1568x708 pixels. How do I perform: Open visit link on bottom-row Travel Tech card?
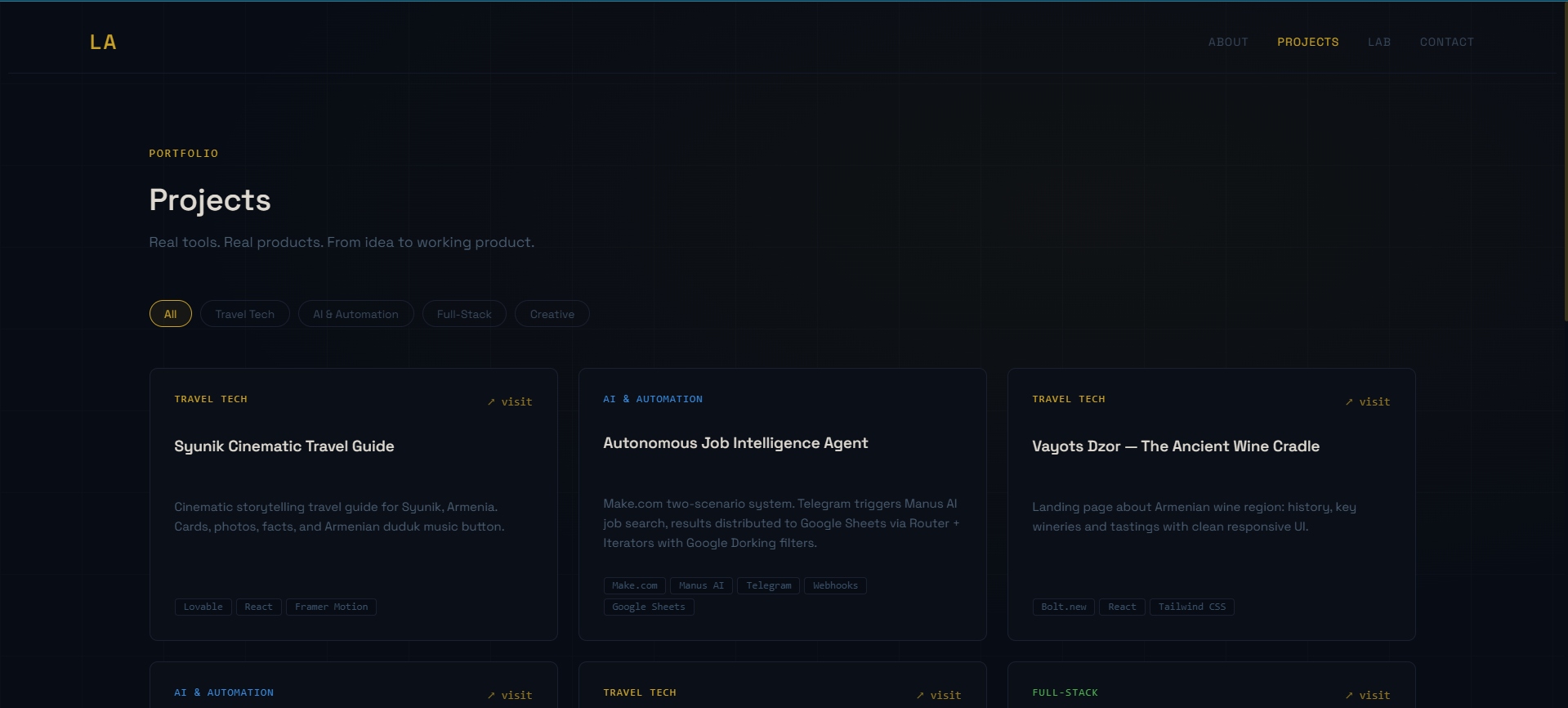[x=939, y=695]
